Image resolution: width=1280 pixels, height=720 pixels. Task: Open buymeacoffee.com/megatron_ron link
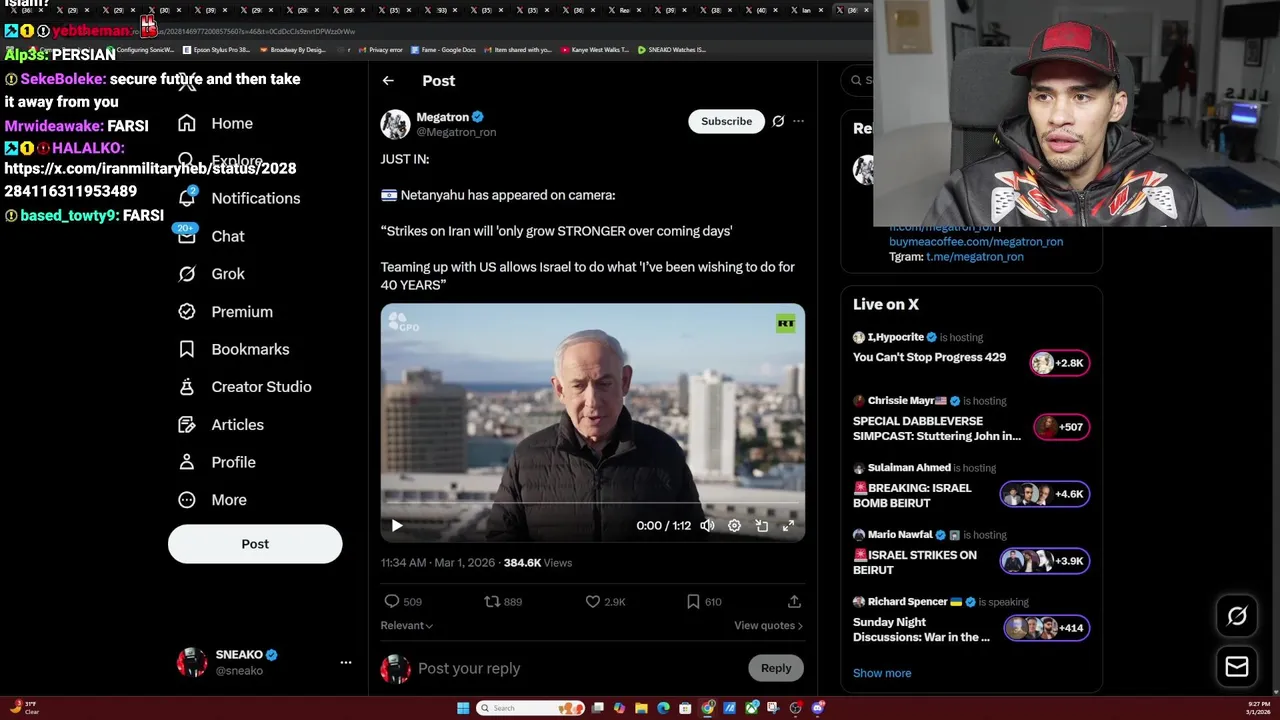pyautogui.click(x=976, y=241)
